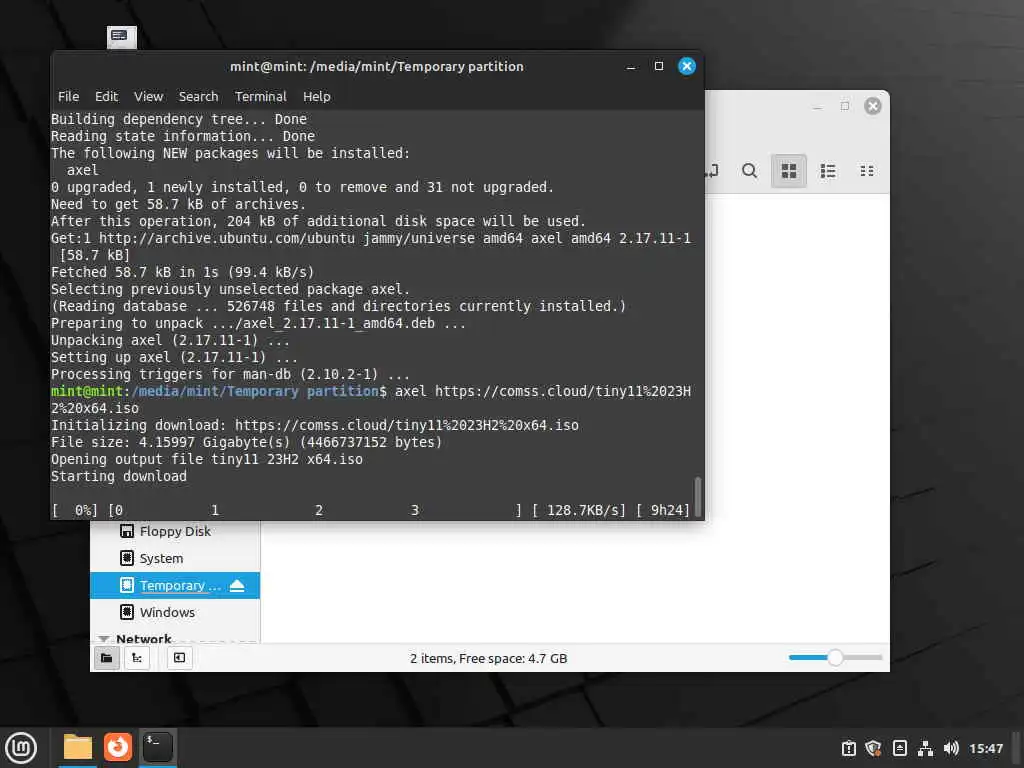Click the terminal scrollbar
Screen dimensions: 1024x768
pos(697,496)
